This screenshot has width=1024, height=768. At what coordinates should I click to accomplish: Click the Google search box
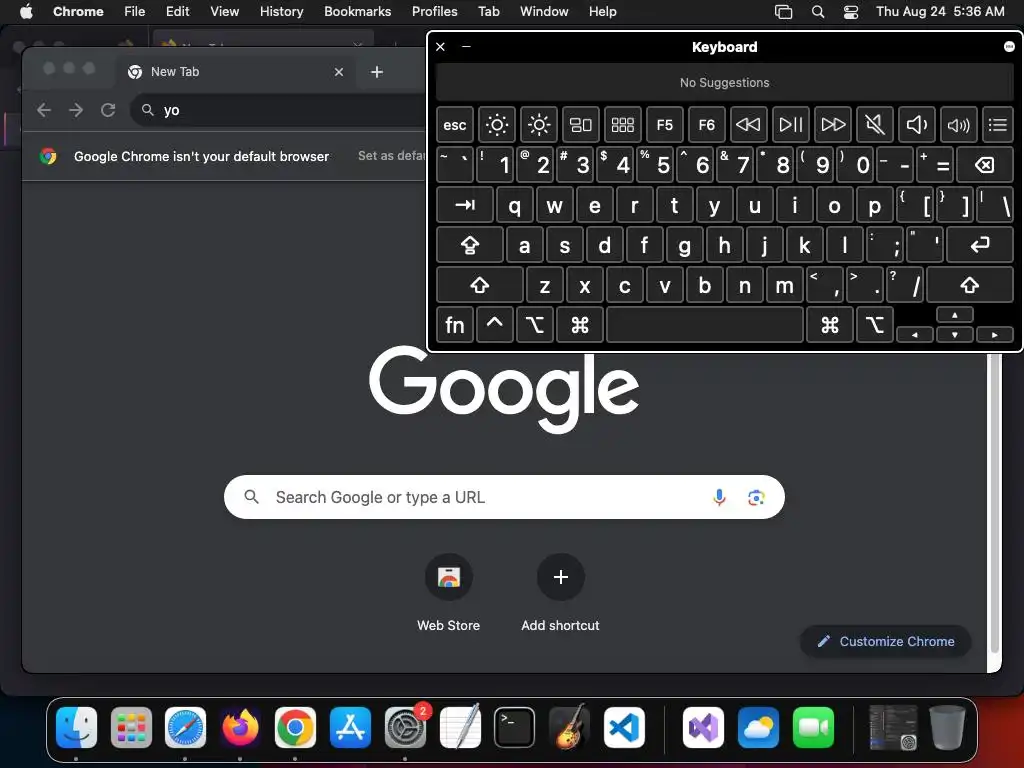coord(504,497)
